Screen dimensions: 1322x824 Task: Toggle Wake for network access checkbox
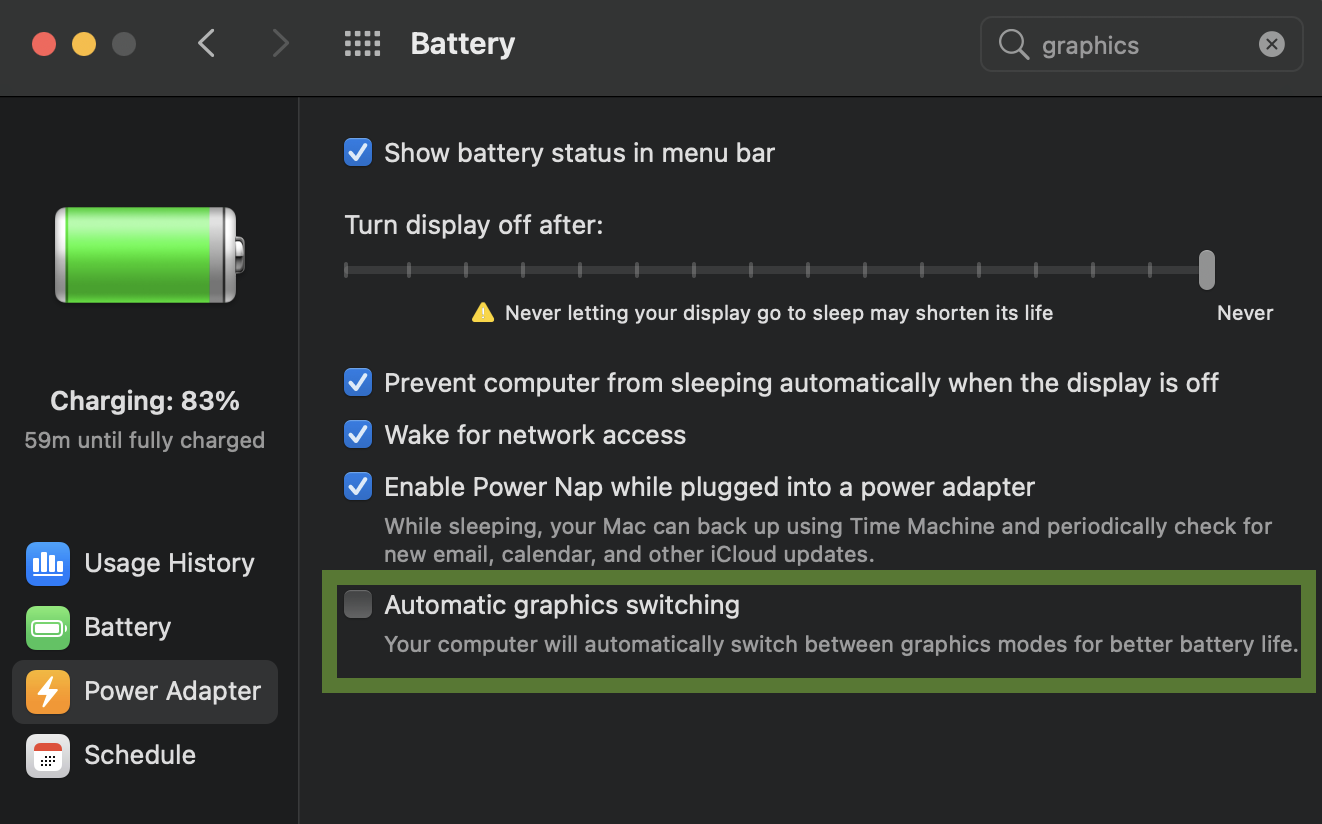pos(358,434)
